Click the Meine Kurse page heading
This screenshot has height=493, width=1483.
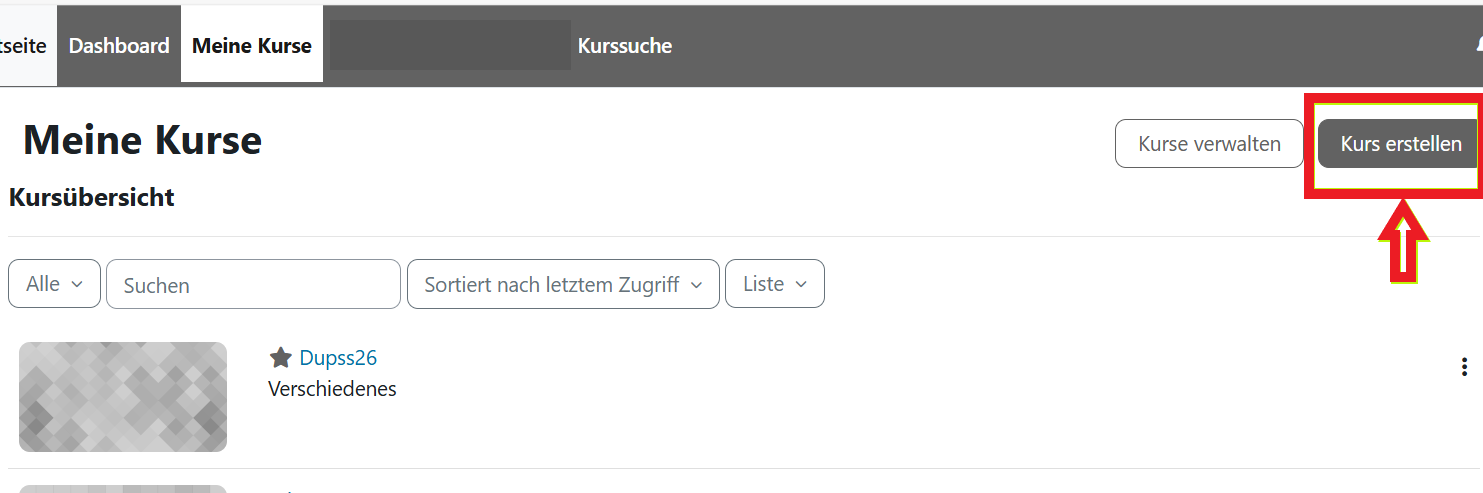(142, 141)
